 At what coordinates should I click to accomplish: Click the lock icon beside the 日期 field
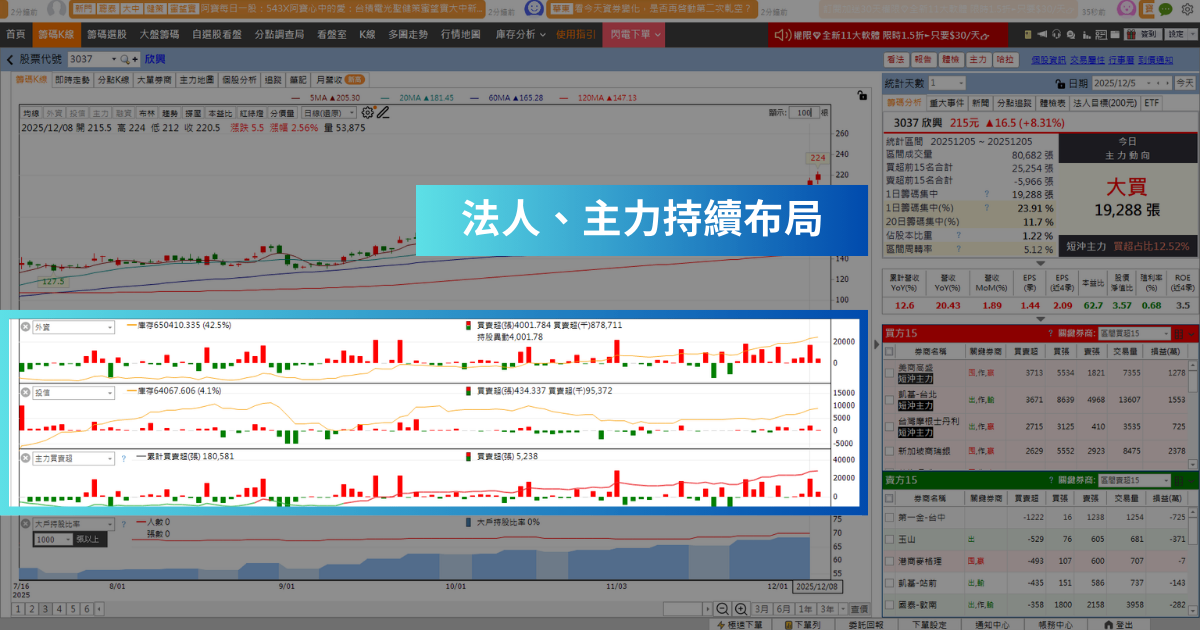1060,81
